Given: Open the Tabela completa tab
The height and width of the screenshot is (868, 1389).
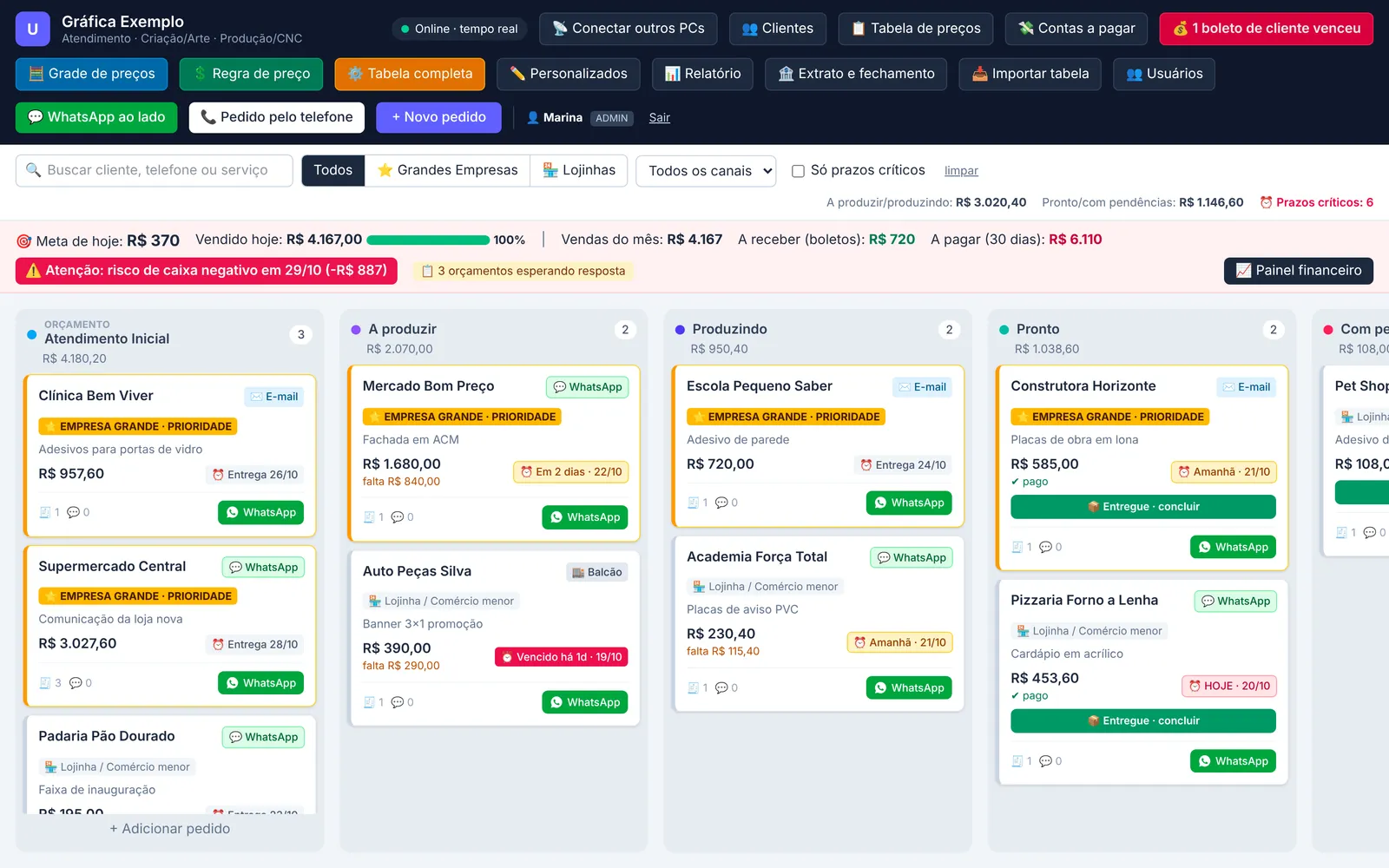Looking at the screenshot, I should [x=410, y=74].
